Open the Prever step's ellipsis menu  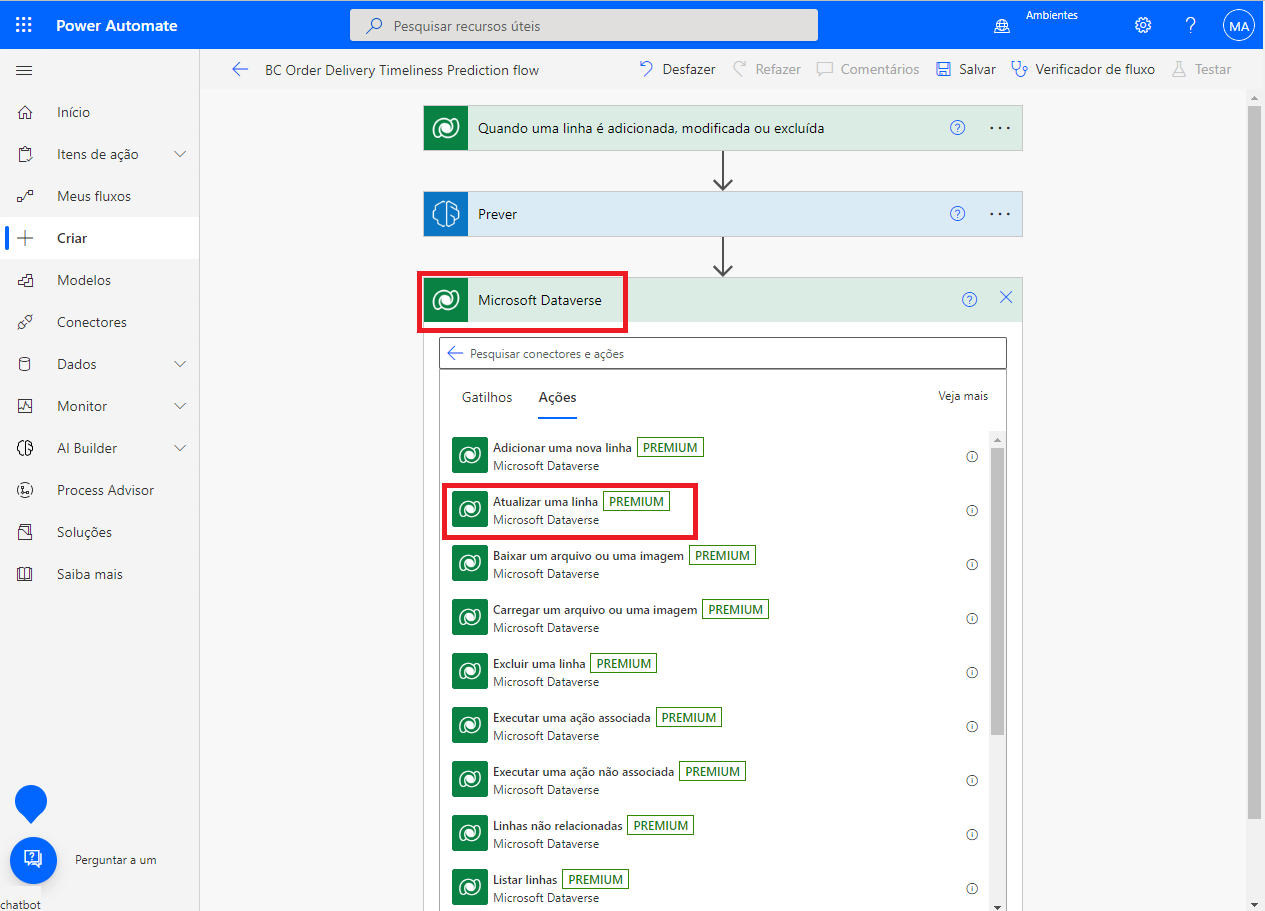(1000, 214)
